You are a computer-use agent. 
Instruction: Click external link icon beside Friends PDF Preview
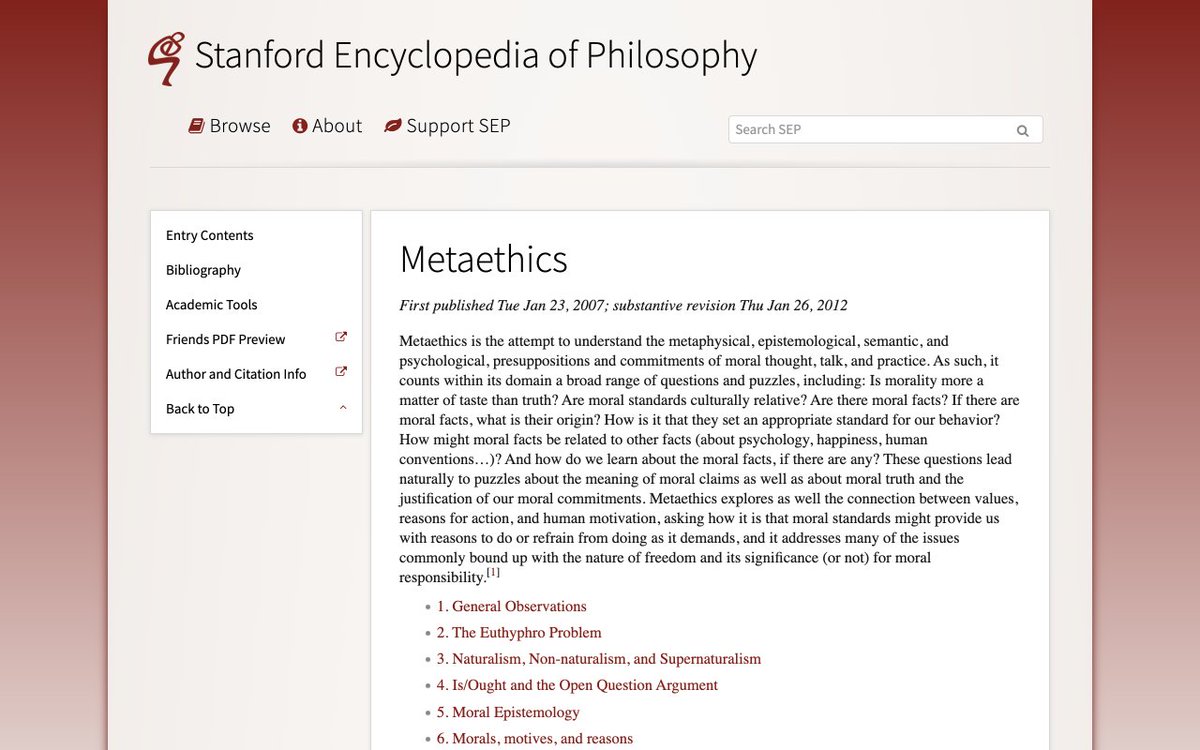point(341,338)
